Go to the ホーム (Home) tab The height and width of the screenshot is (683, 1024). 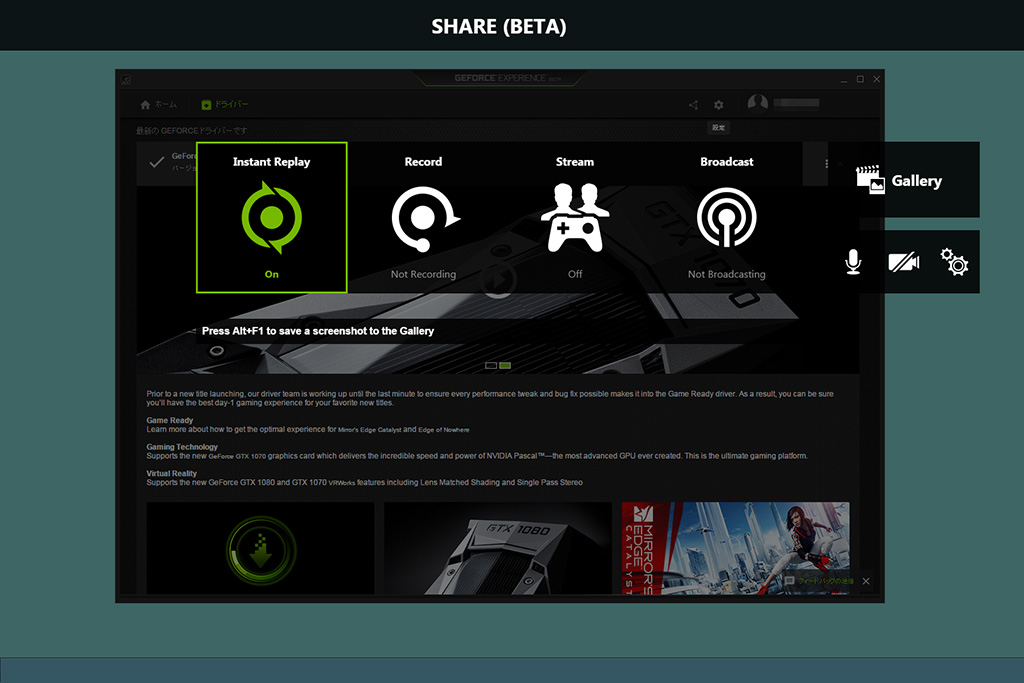click(158, 104)
